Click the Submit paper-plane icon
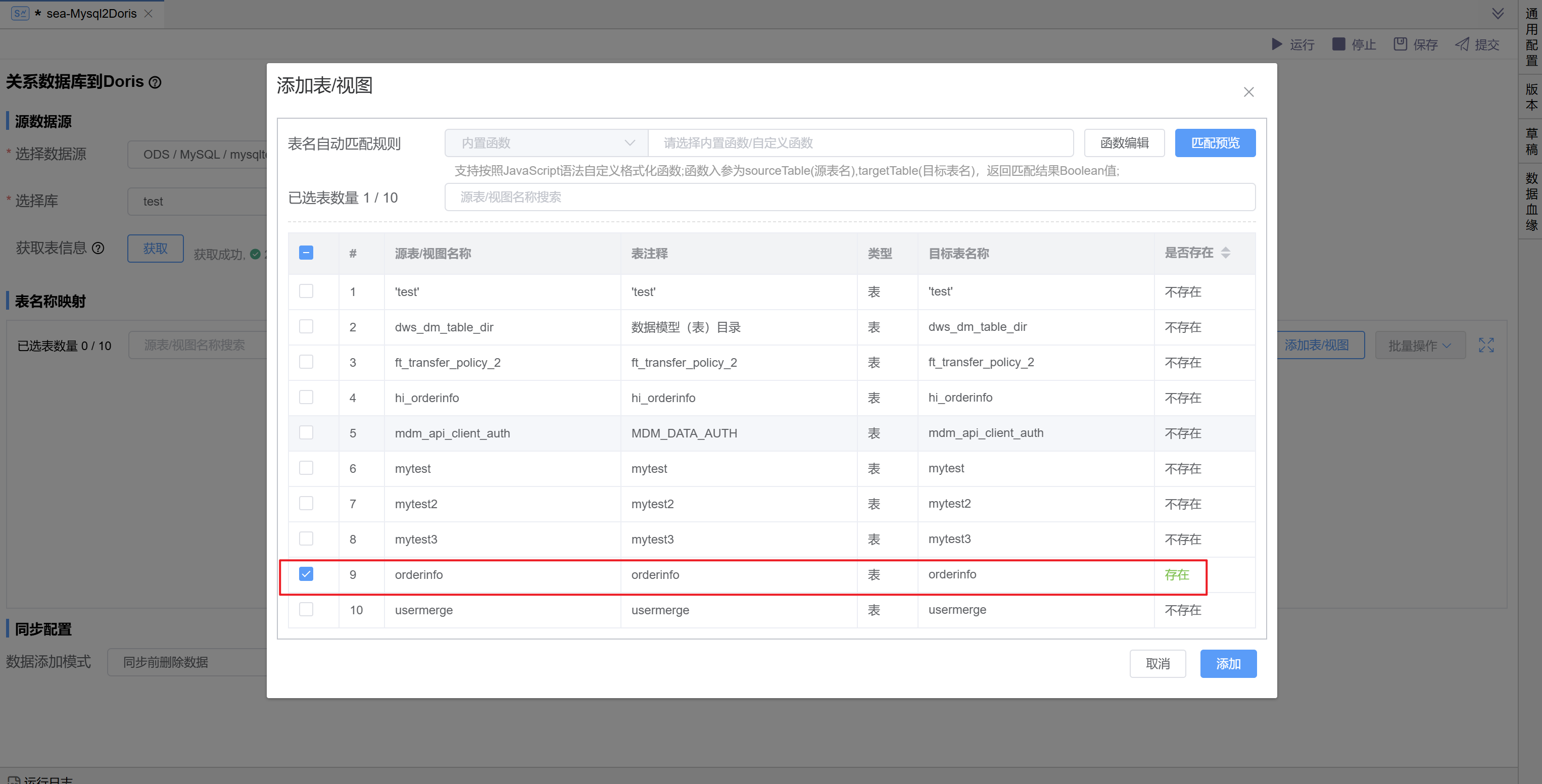This screenshot has height=784, width=1542. click(x=1462, y=44)
